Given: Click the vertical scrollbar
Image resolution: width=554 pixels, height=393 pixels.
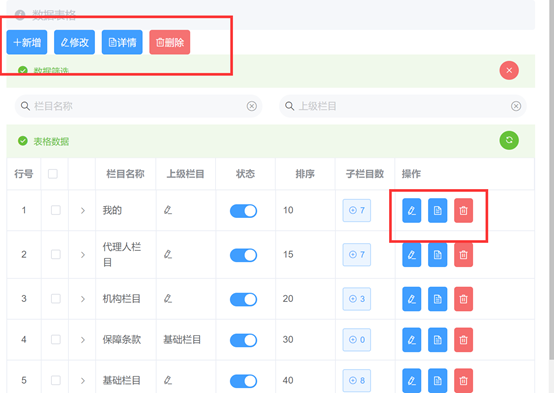Looking at the screenshot, I should coord(552,180).
